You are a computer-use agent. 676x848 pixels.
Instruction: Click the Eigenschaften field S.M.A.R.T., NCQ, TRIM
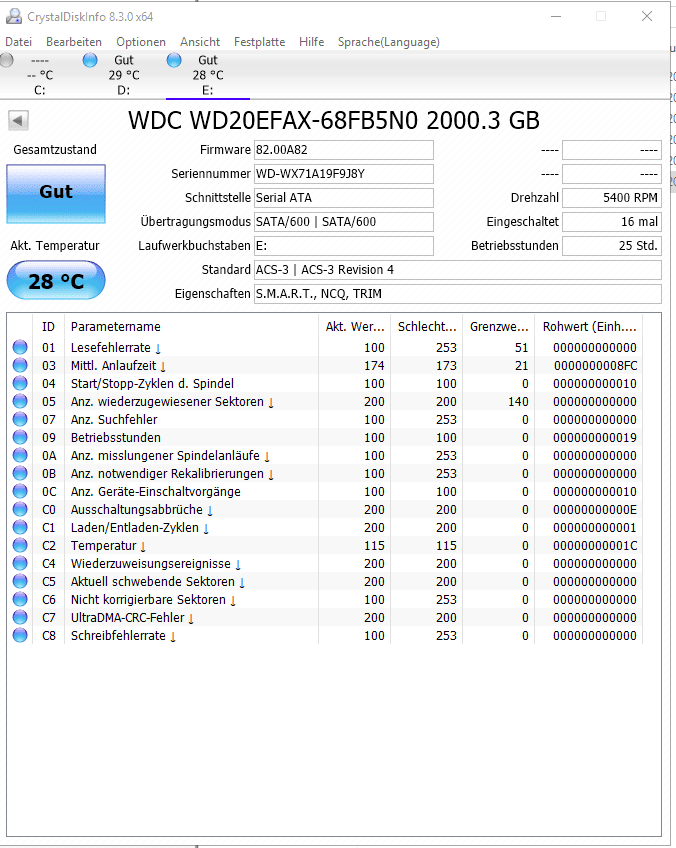coord(458,293)
